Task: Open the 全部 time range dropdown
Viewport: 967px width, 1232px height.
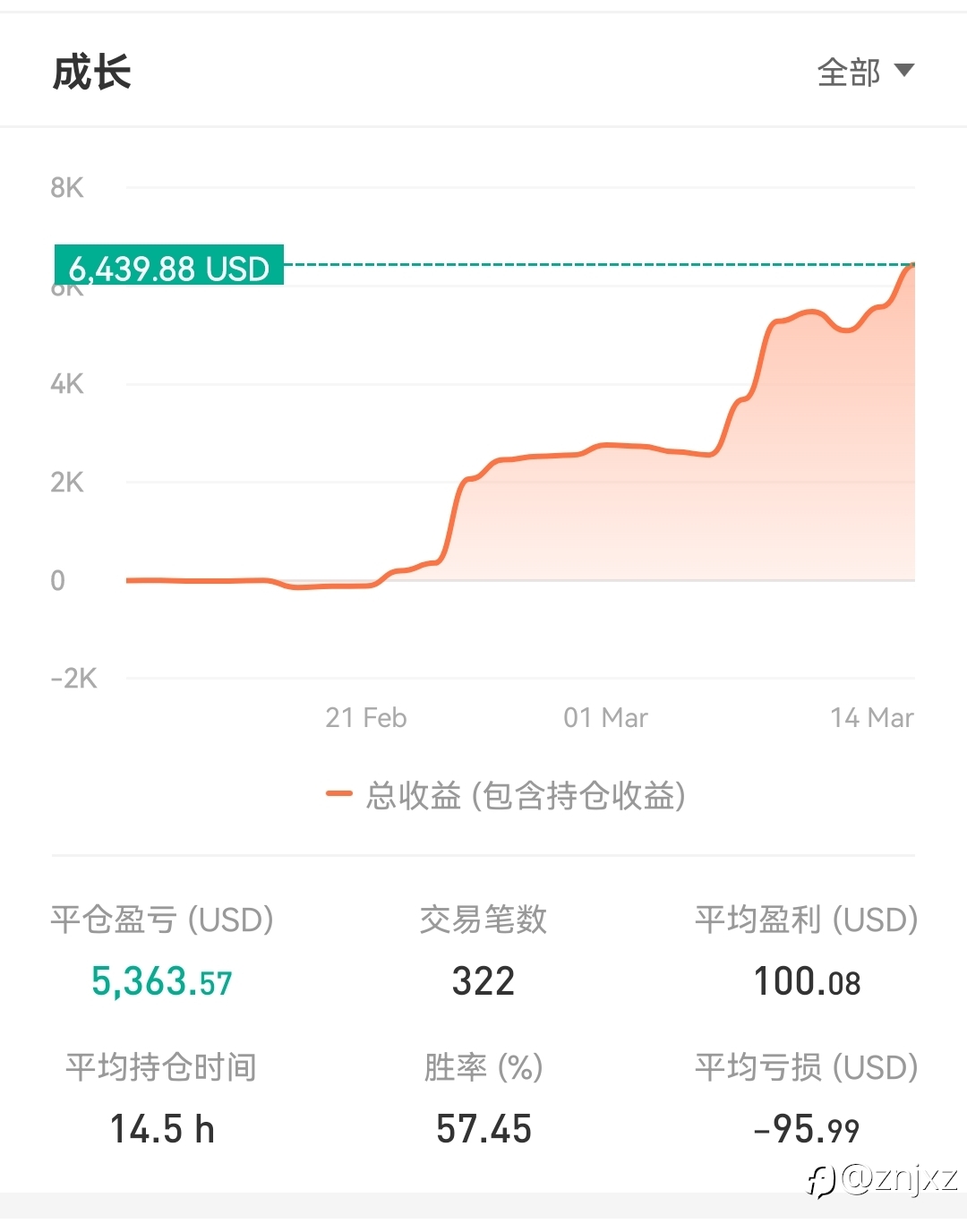Action: point(849,72)
